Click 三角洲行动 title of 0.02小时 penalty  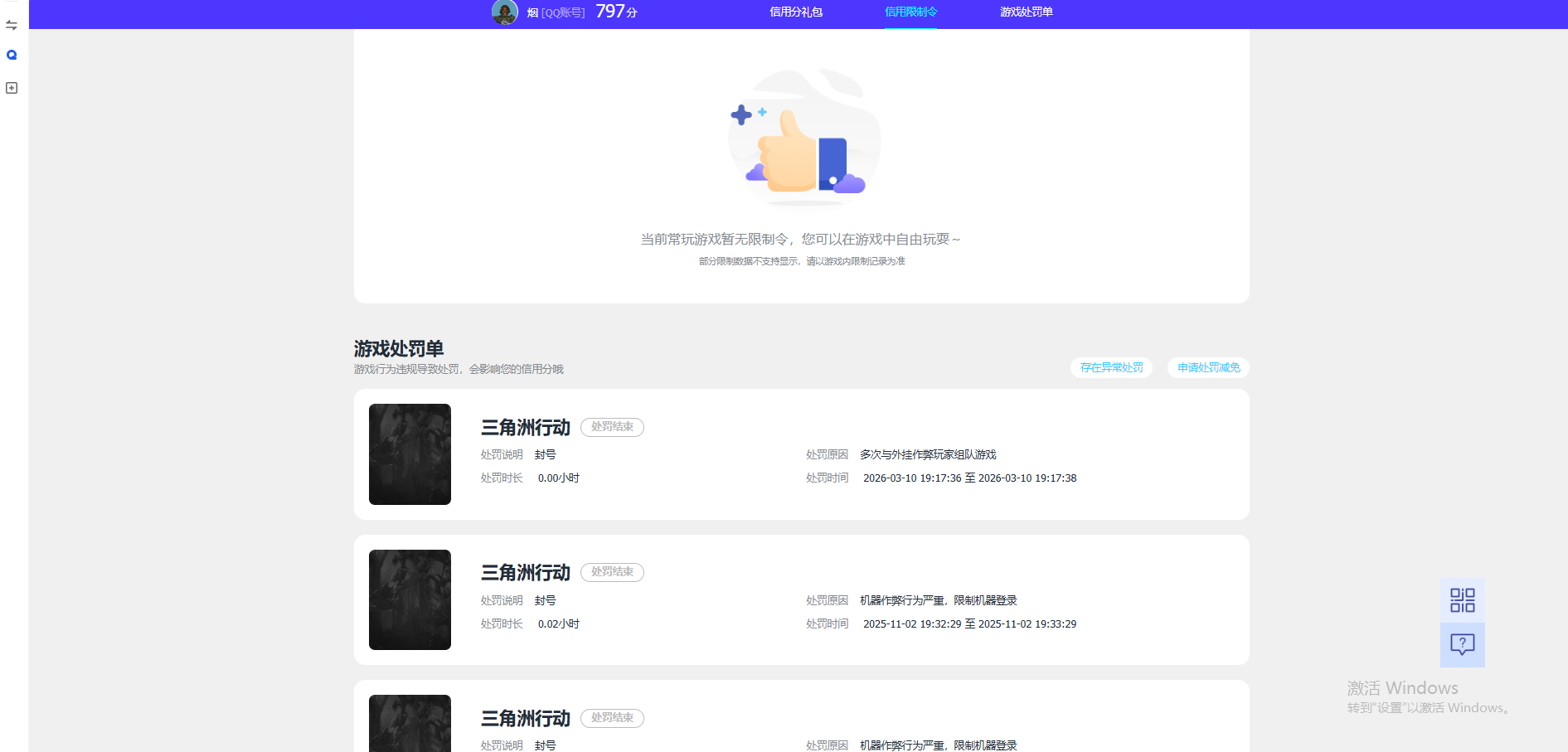(526, 573)
